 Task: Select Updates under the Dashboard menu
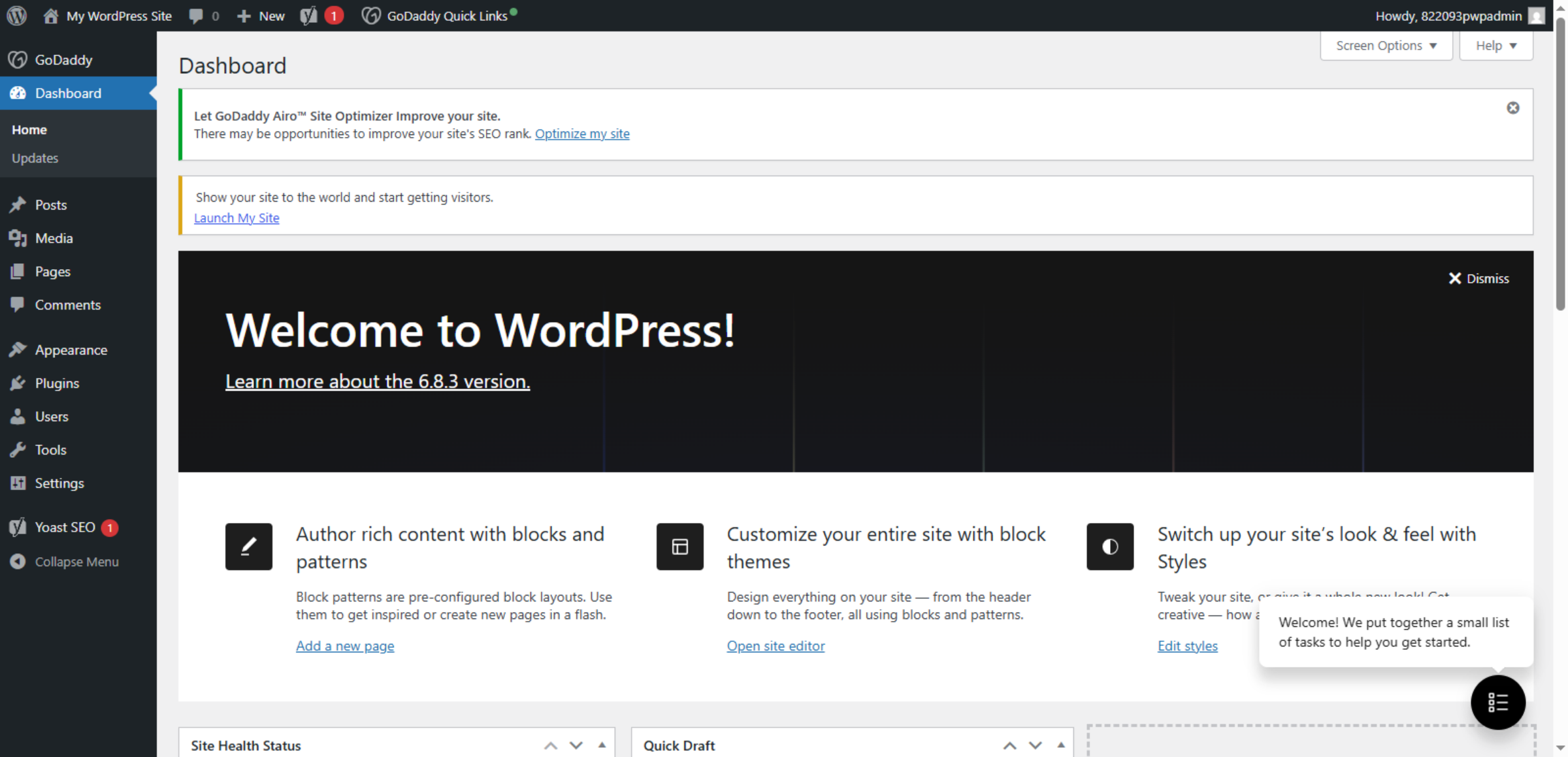click(35, 157)
